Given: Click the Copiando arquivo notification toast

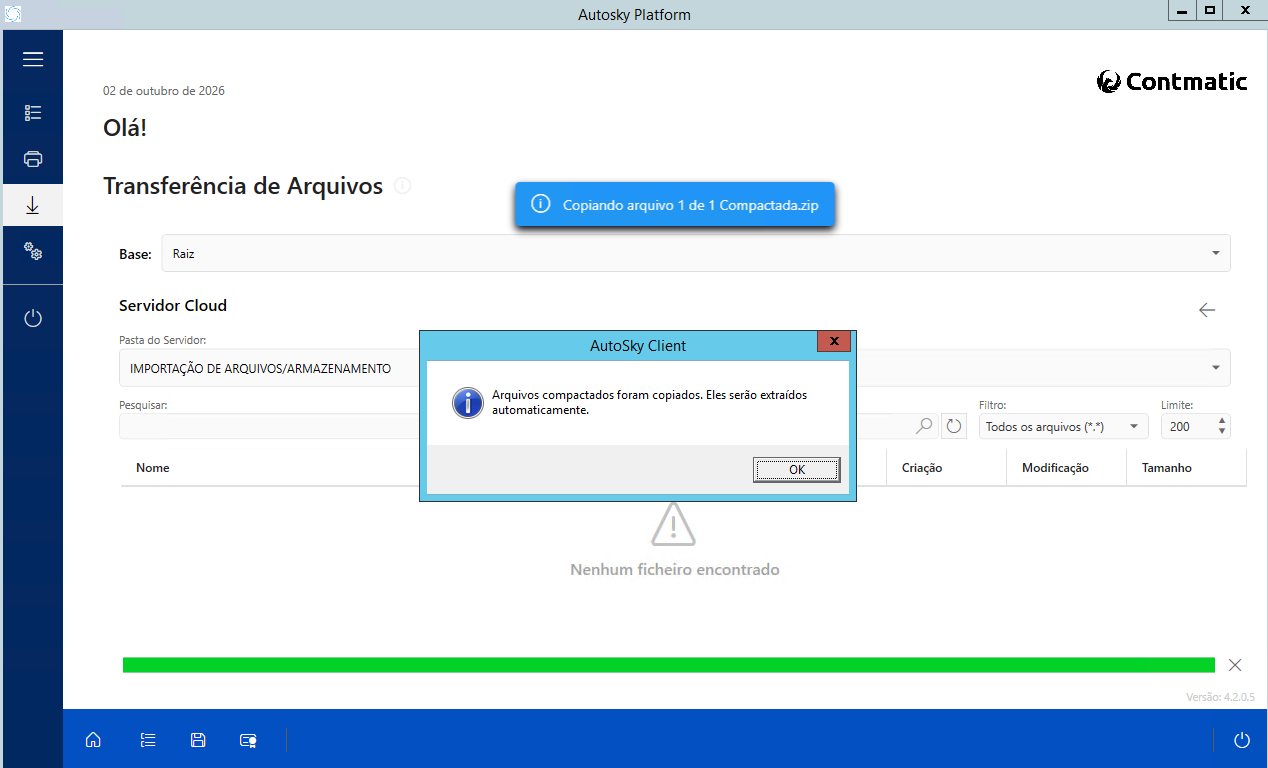Looking at the screenshot, I should (674, 204).
